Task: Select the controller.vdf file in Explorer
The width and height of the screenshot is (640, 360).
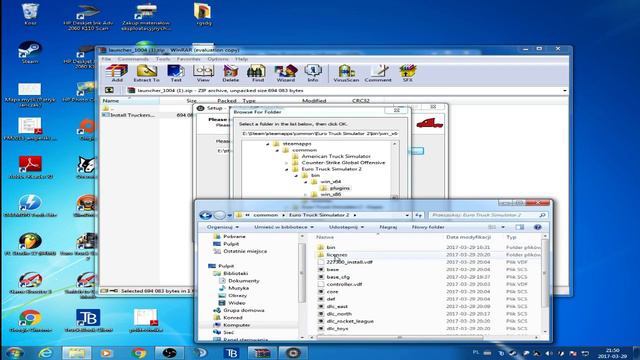Action: [x=344, y=284]
